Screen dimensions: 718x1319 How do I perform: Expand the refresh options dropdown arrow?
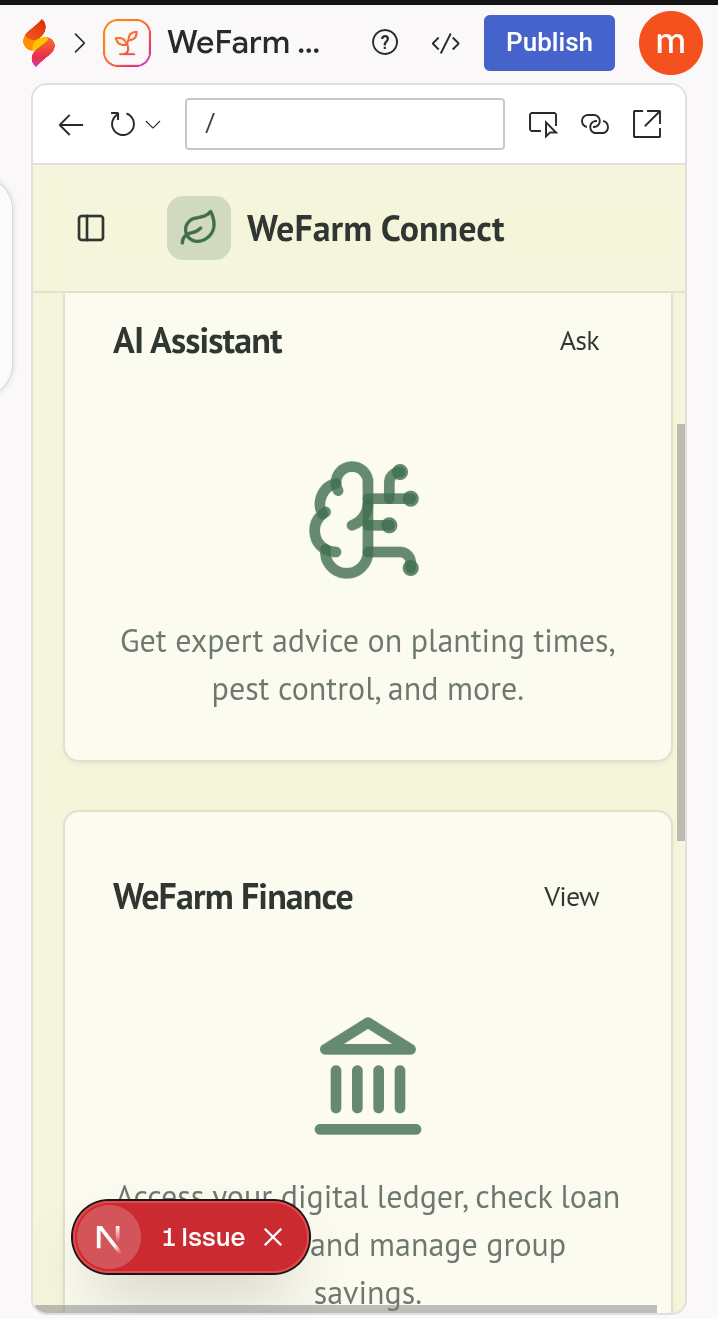tap(153, 125)
